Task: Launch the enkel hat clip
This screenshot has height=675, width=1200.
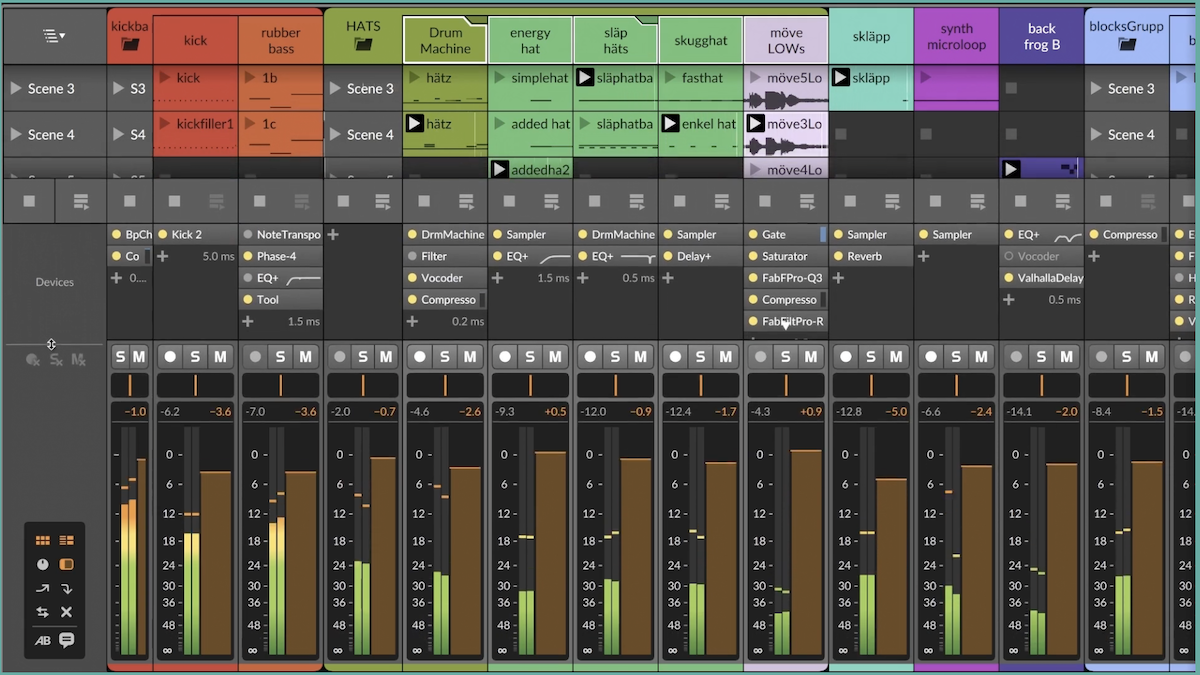Action: click(x=670, y=124)
